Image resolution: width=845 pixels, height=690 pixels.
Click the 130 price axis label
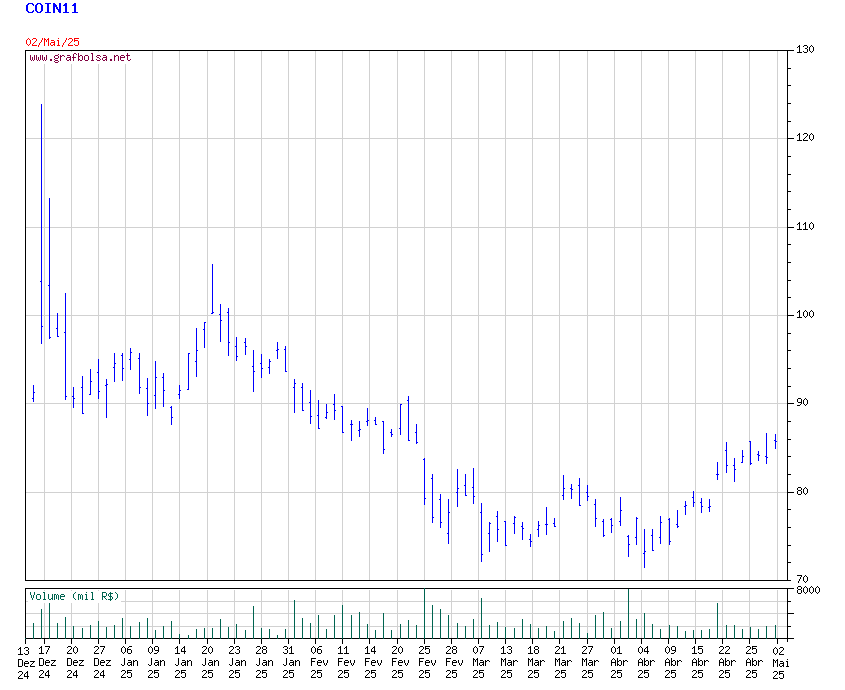[805, 50]
